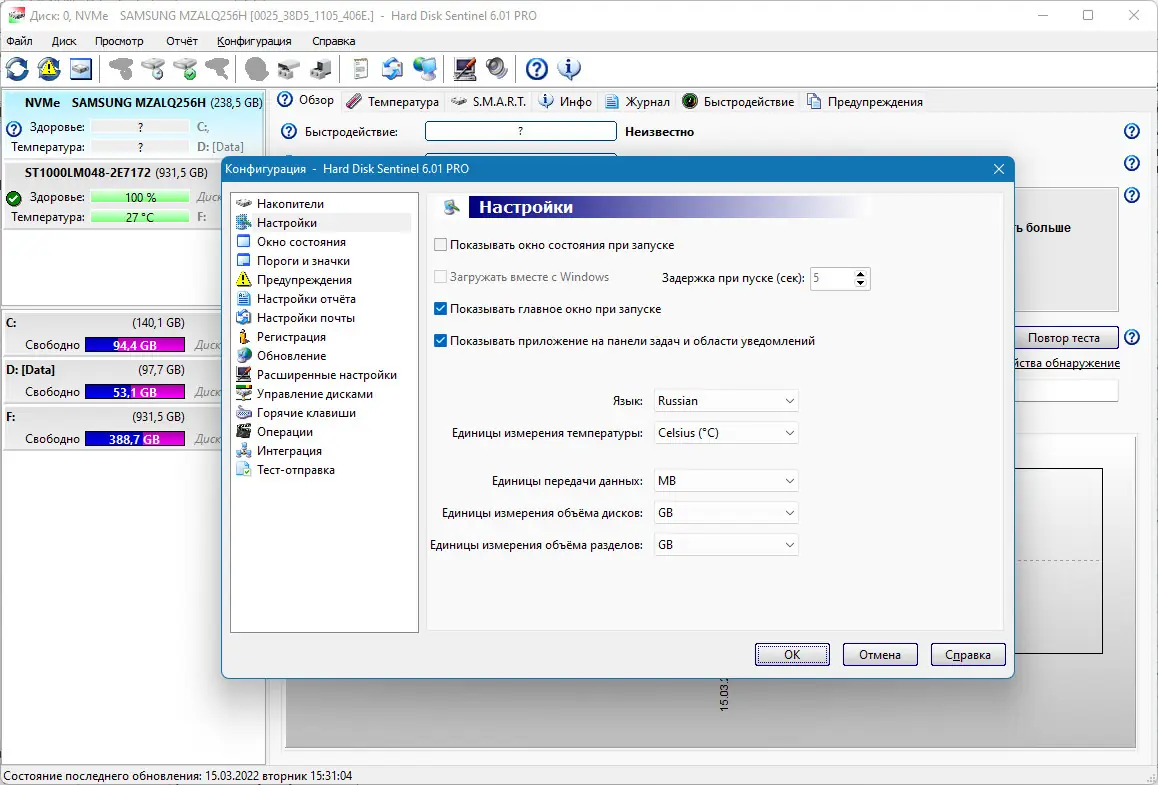The image size is (1158, 785).
Task: Uncheck Показывать главное окно при запуске
Action: [439, 307]
